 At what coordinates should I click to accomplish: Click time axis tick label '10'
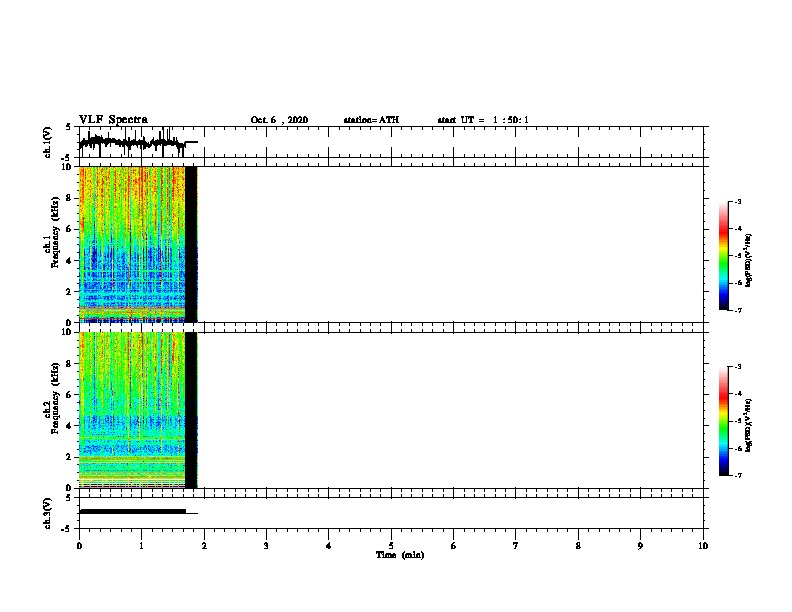click(x=703, y=545)
